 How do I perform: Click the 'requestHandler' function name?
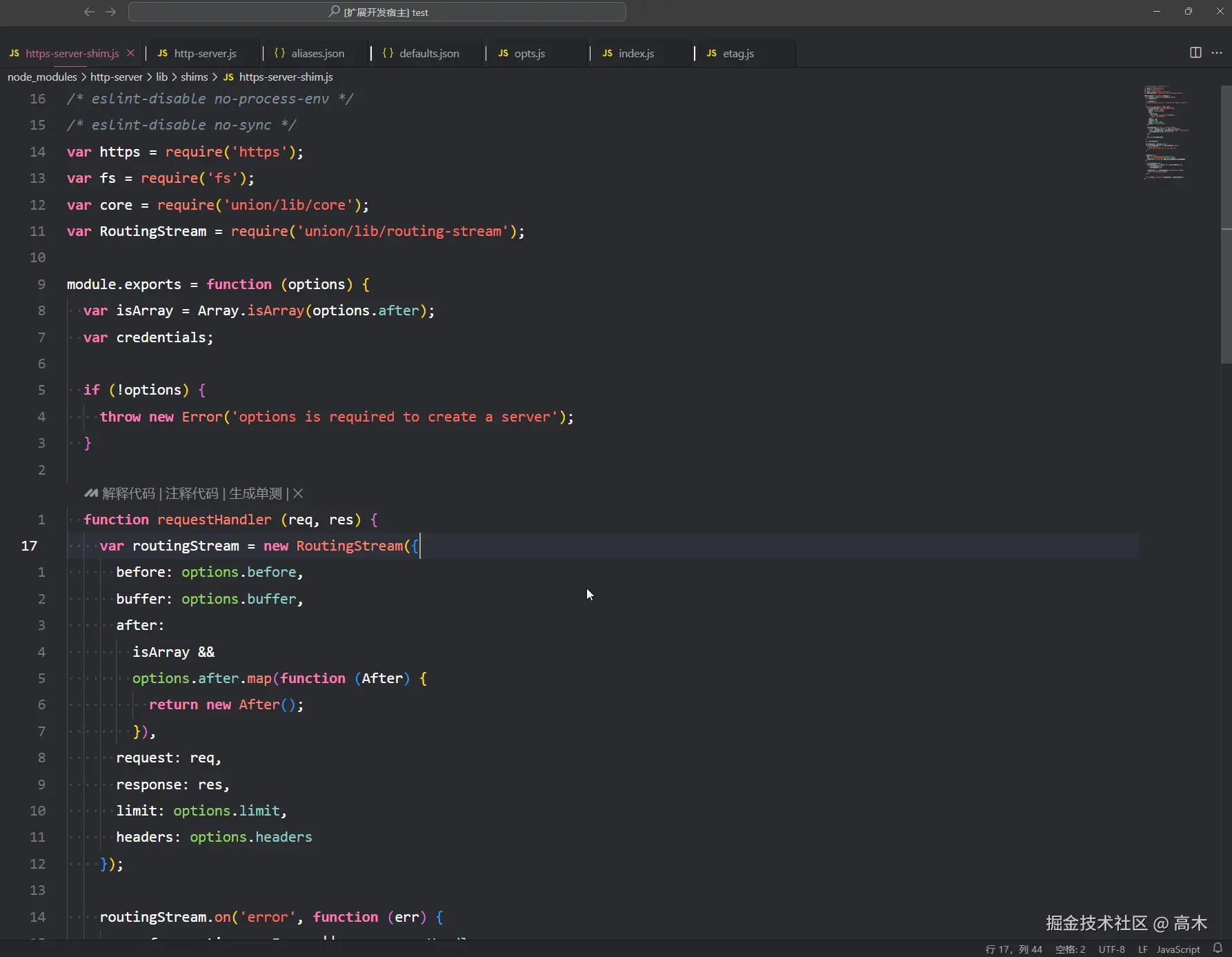click(x=215, y=520)
